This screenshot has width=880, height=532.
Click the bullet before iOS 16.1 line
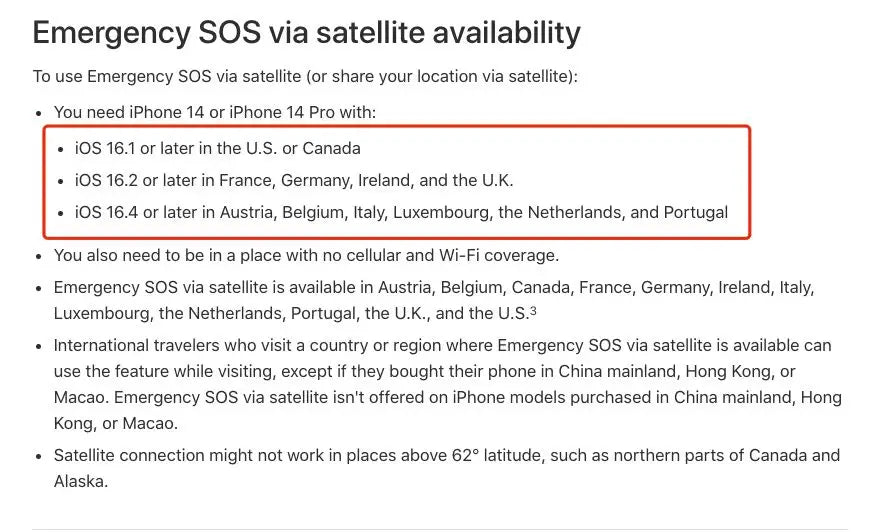pos(61,149)
